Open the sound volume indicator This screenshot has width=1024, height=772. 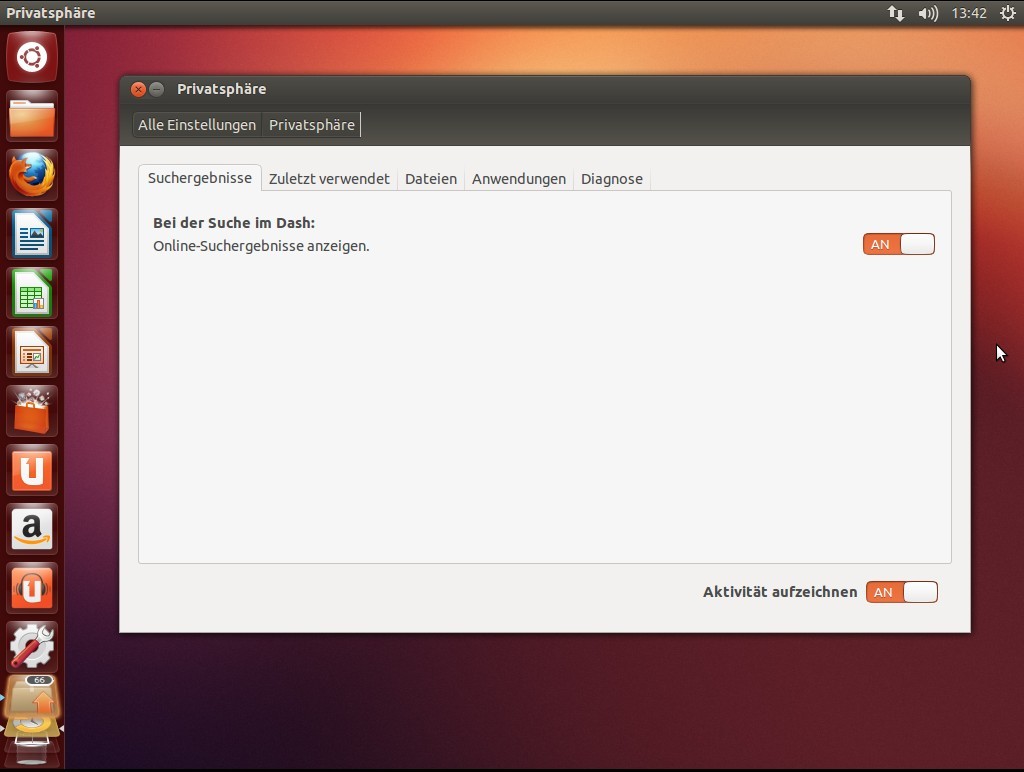(x=928, y=13)
